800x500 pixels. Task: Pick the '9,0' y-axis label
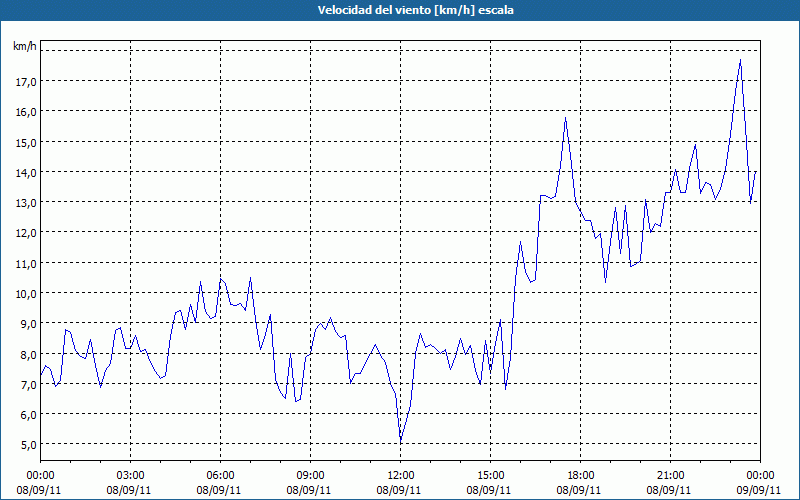click(x=28, y=323)
